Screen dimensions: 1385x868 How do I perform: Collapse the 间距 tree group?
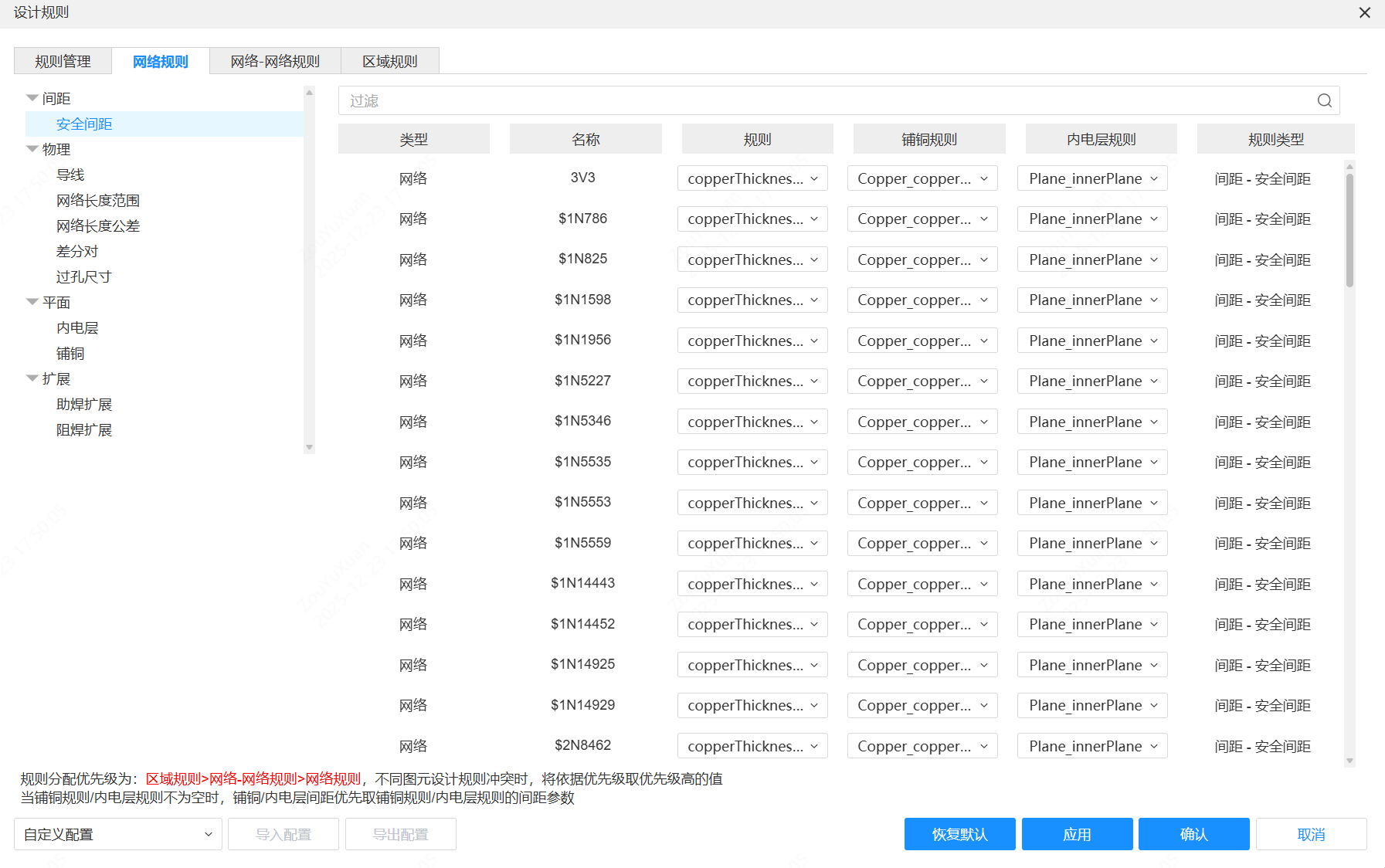[x=32, y=98]
